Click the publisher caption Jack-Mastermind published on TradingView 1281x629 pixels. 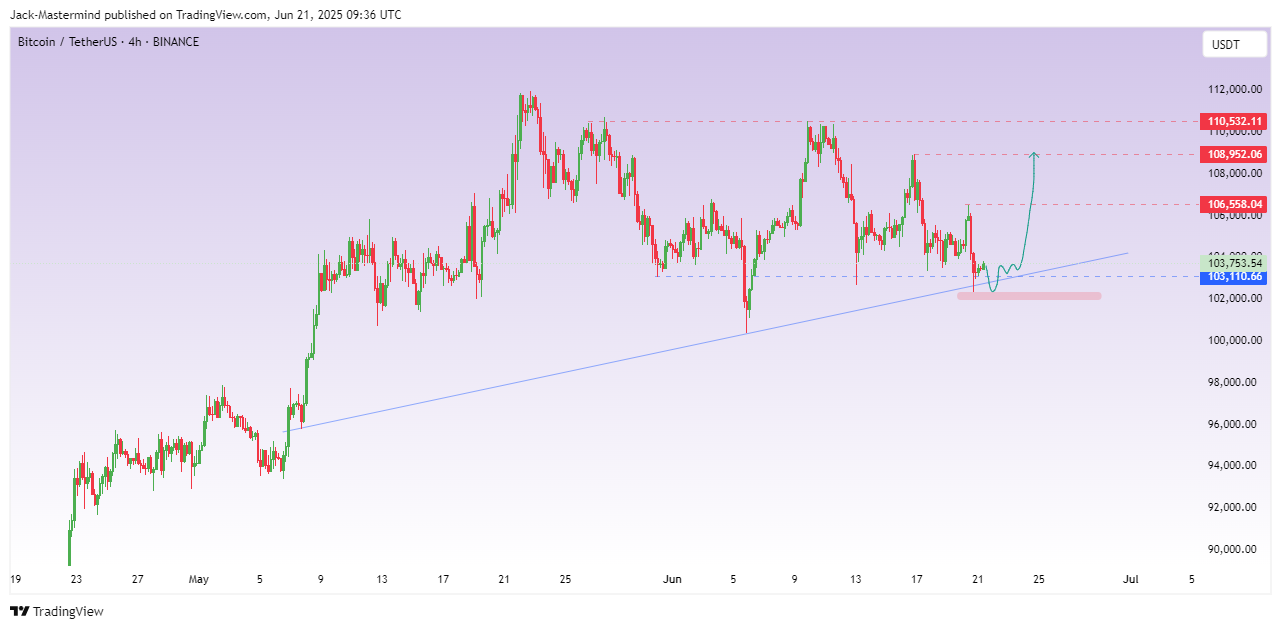pos(206,15)
